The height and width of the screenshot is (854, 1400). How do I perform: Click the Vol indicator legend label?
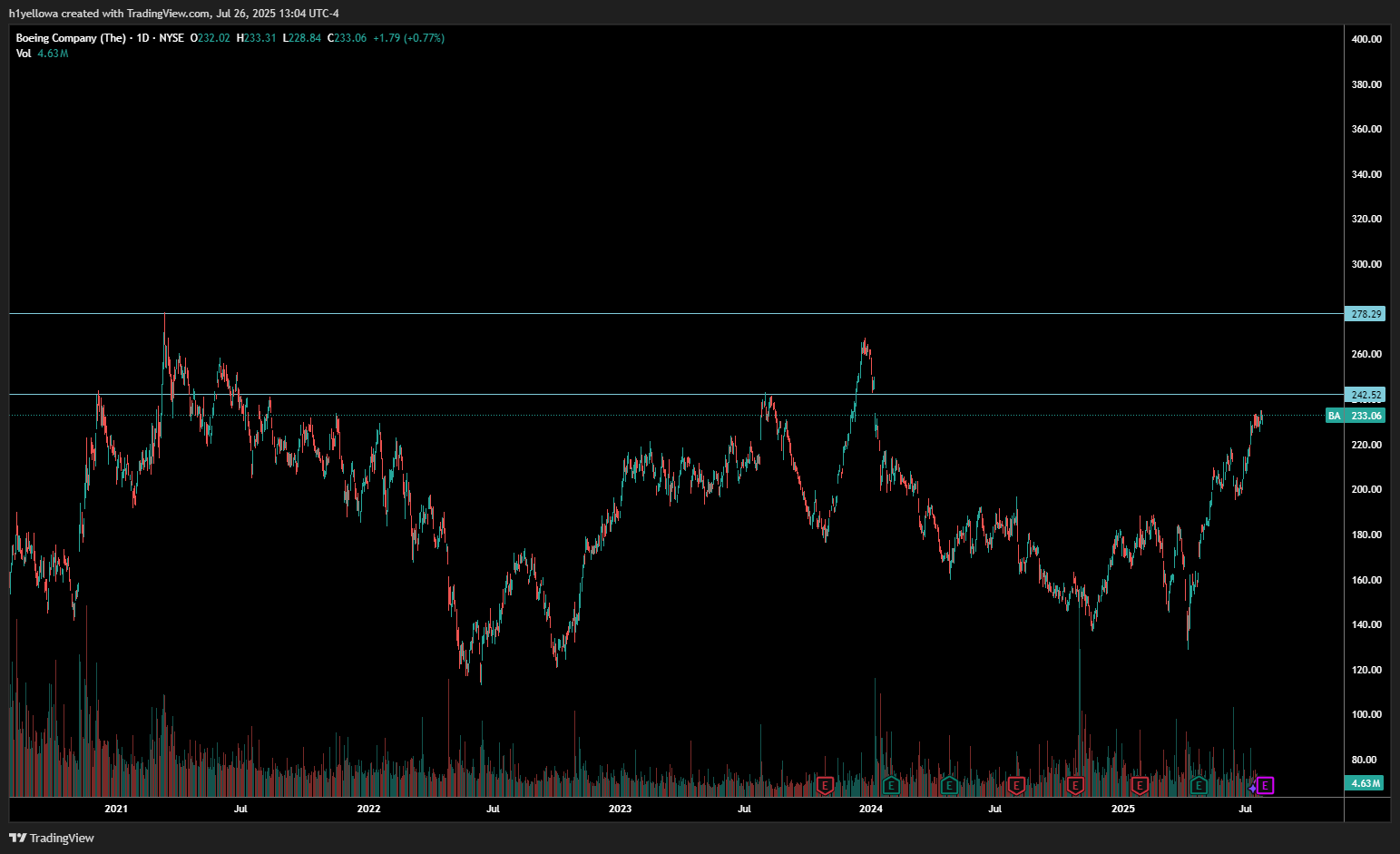click(24, 54)
